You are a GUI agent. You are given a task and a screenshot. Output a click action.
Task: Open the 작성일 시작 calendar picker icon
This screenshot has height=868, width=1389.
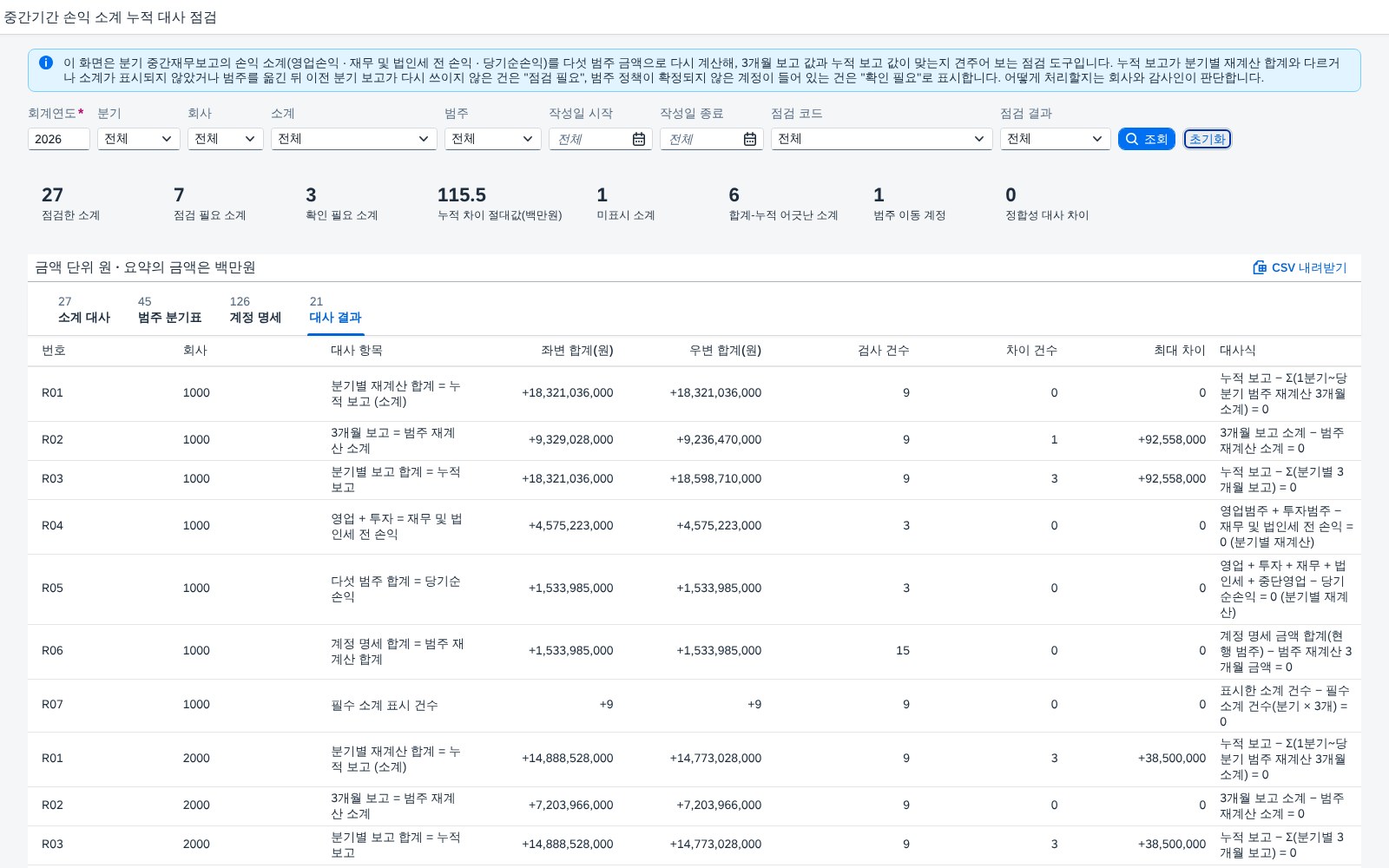(x=639, y=139)
